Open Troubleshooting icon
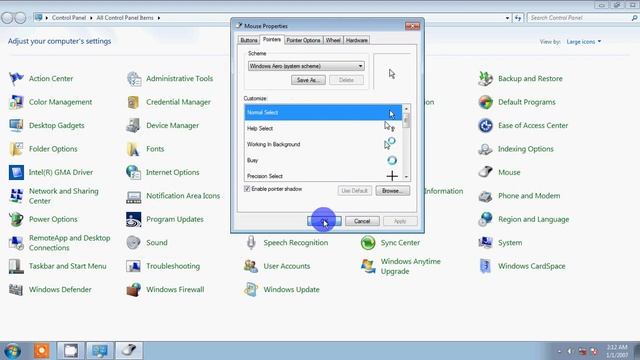640x360 pixels. (x=134, y=266)
